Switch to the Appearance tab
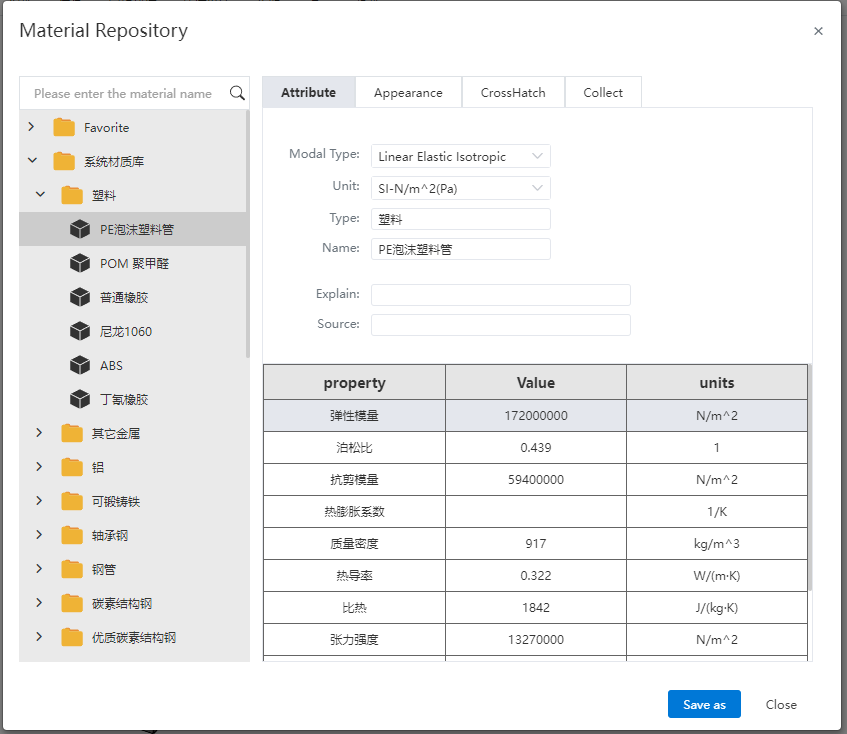Screen dimensions: 847x734 [x=408, y=92]
